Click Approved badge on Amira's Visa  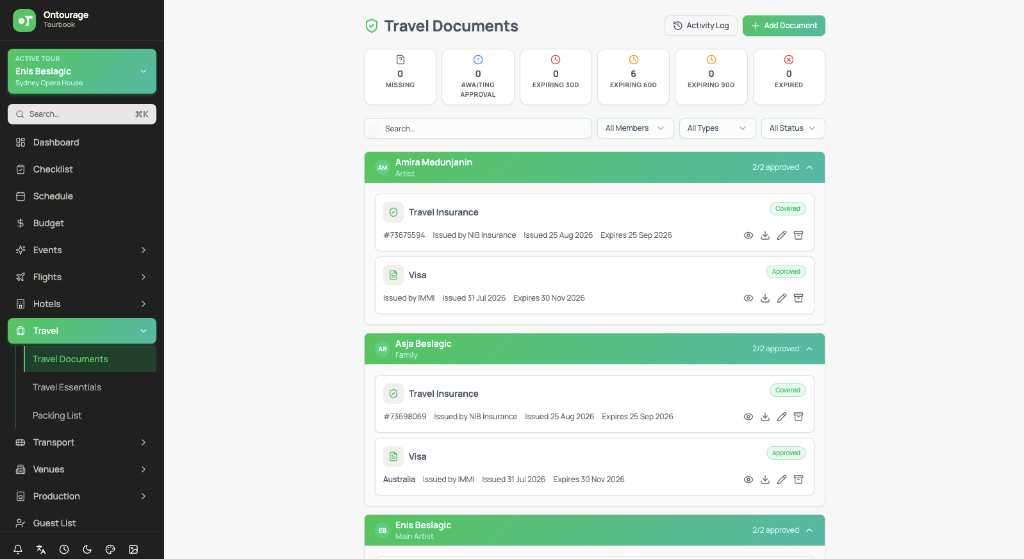pyautogui.click(x=786, y=272)
